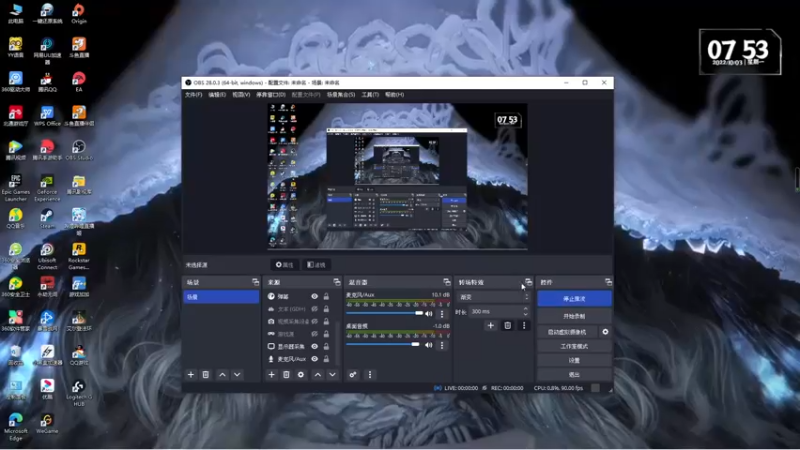Open the 麦克风/Aux channel three-dot menu
800x450 pixels.
pos(442,314)
